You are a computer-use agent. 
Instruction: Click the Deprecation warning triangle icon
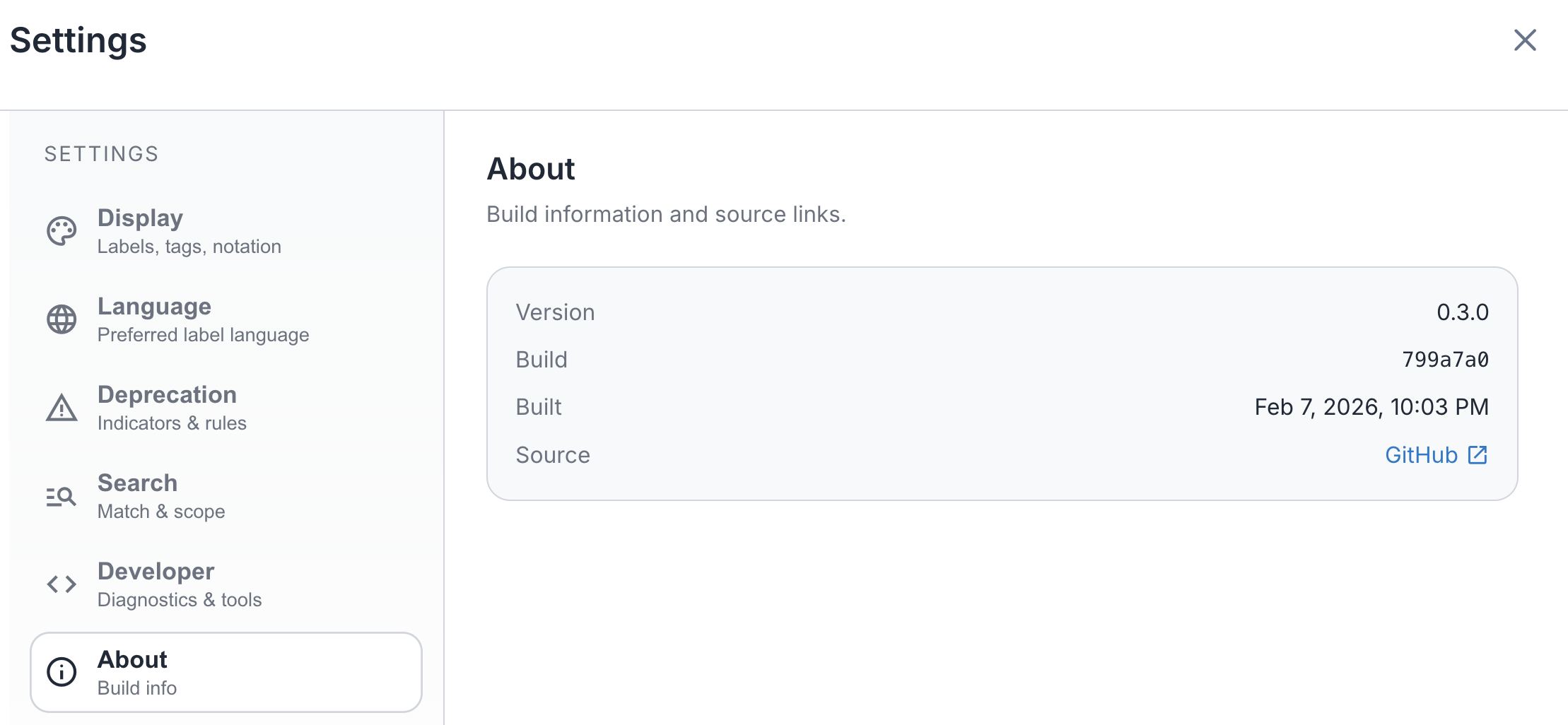[x=62, y=407]
